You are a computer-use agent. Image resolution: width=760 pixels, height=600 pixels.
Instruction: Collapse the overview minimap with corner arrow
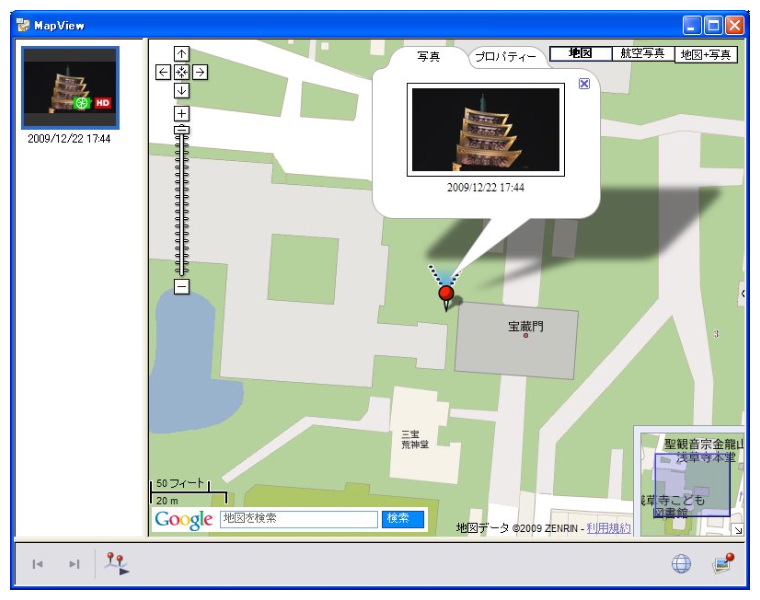738,529
